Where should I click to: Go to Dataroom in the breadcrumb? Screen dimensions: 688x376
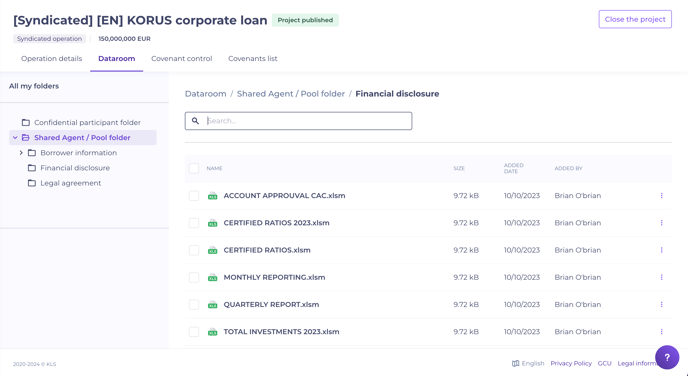[205, 94]
